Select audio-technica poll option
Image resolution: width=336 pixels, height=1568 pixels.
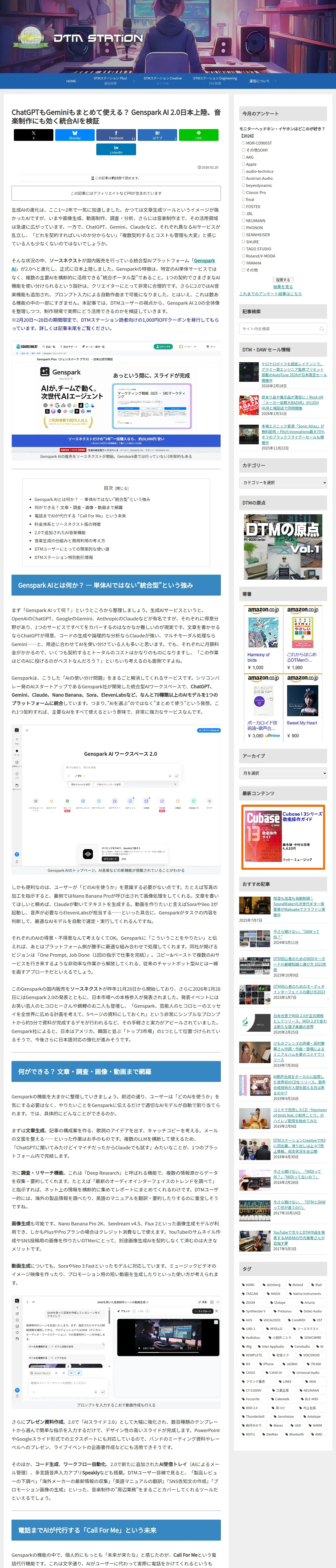[243, 172]
